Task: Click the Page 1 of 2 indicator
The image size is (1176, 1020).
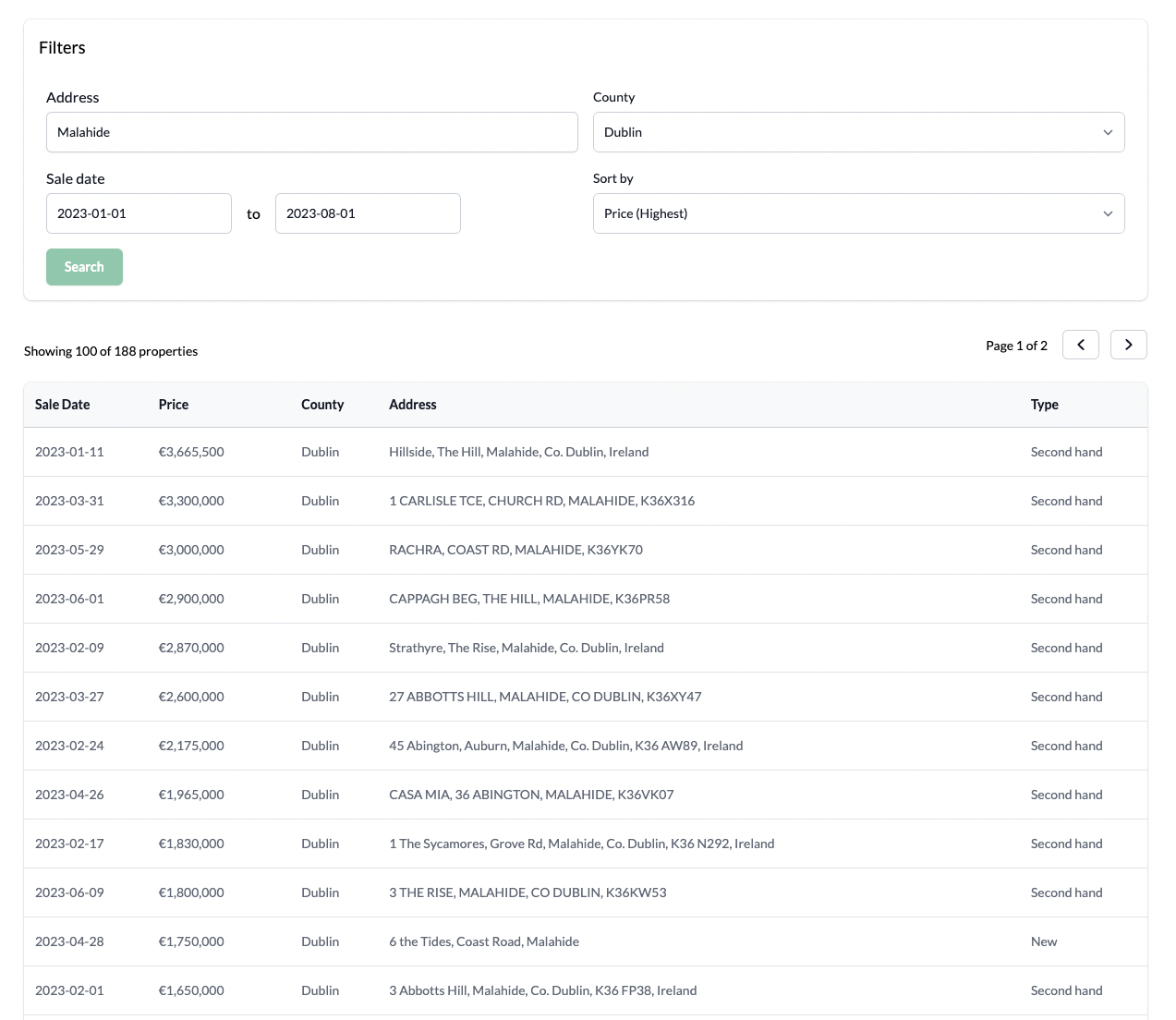Action: tap(1016, 346)
